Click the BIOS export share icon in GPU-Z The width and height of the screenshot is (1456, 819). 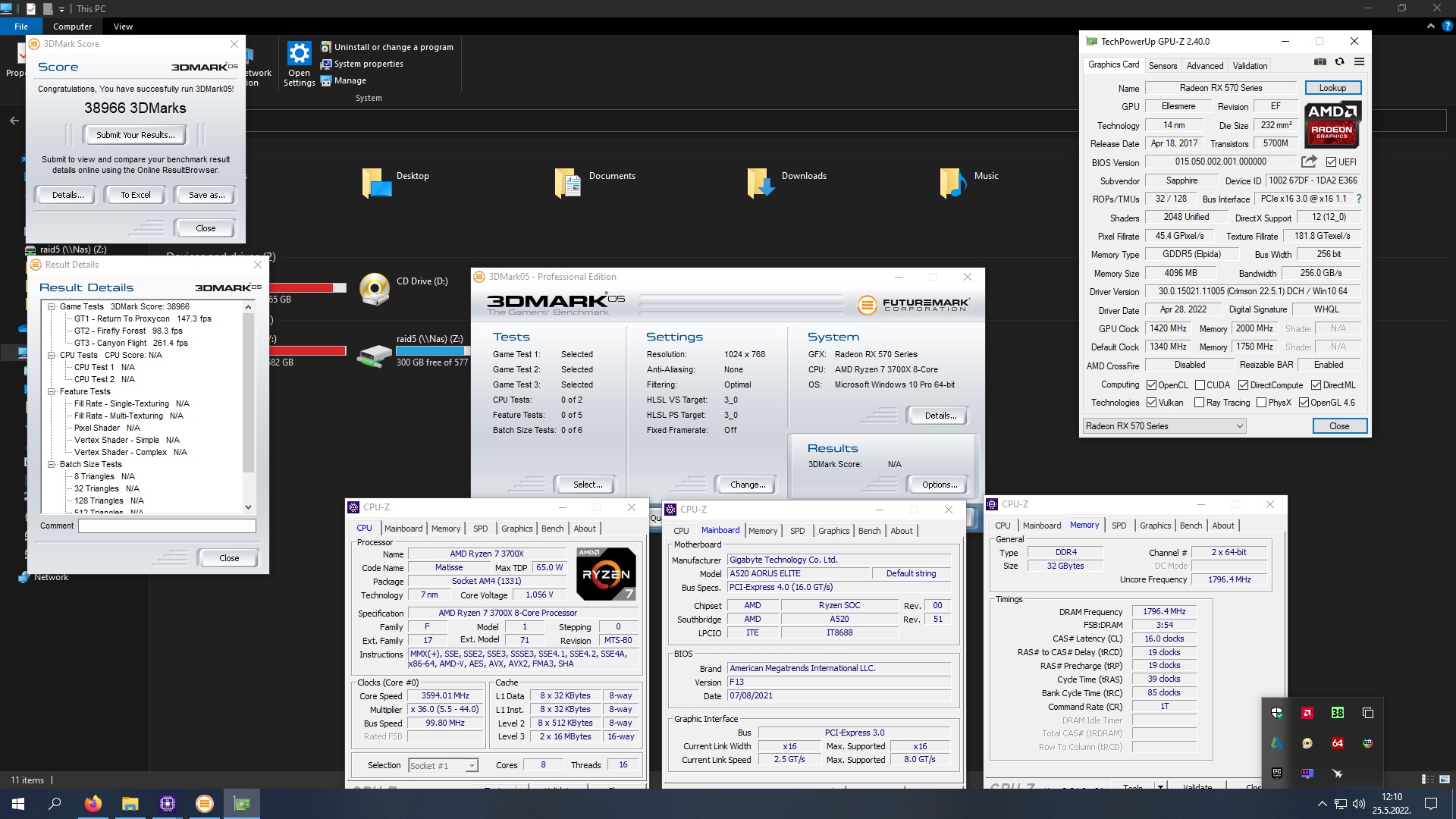coord(1309,162)
